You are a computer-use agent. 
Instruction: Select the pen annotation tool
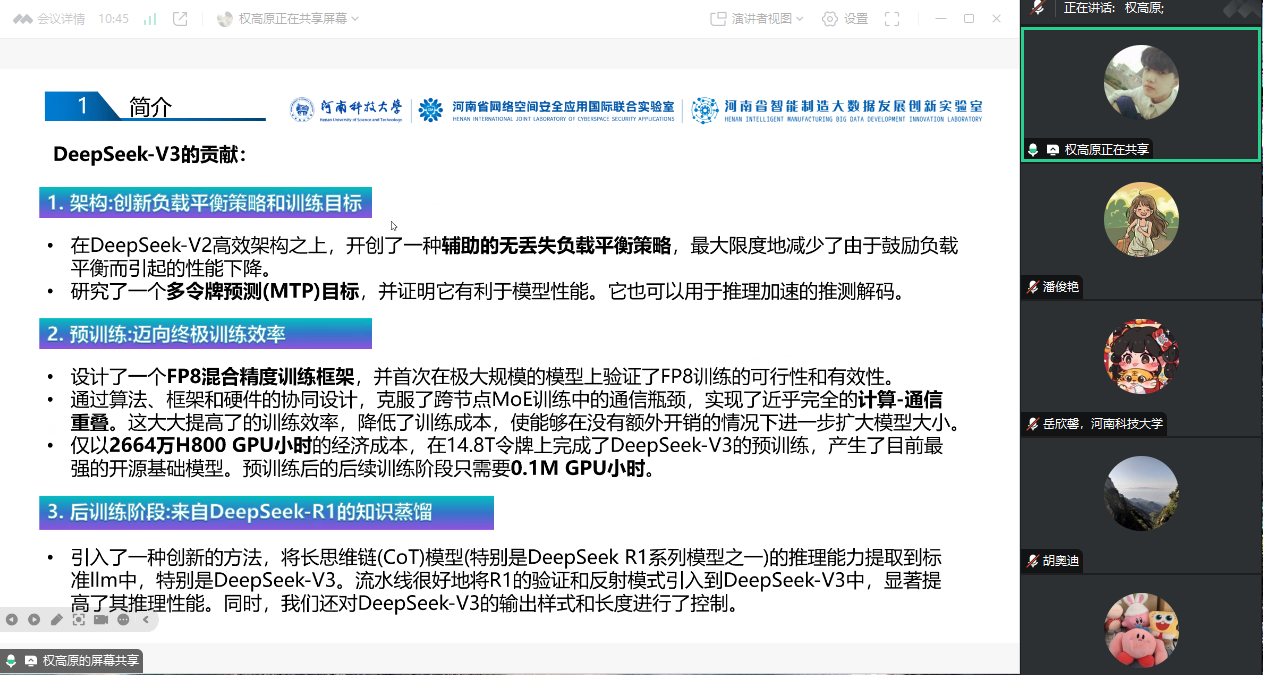56,620
